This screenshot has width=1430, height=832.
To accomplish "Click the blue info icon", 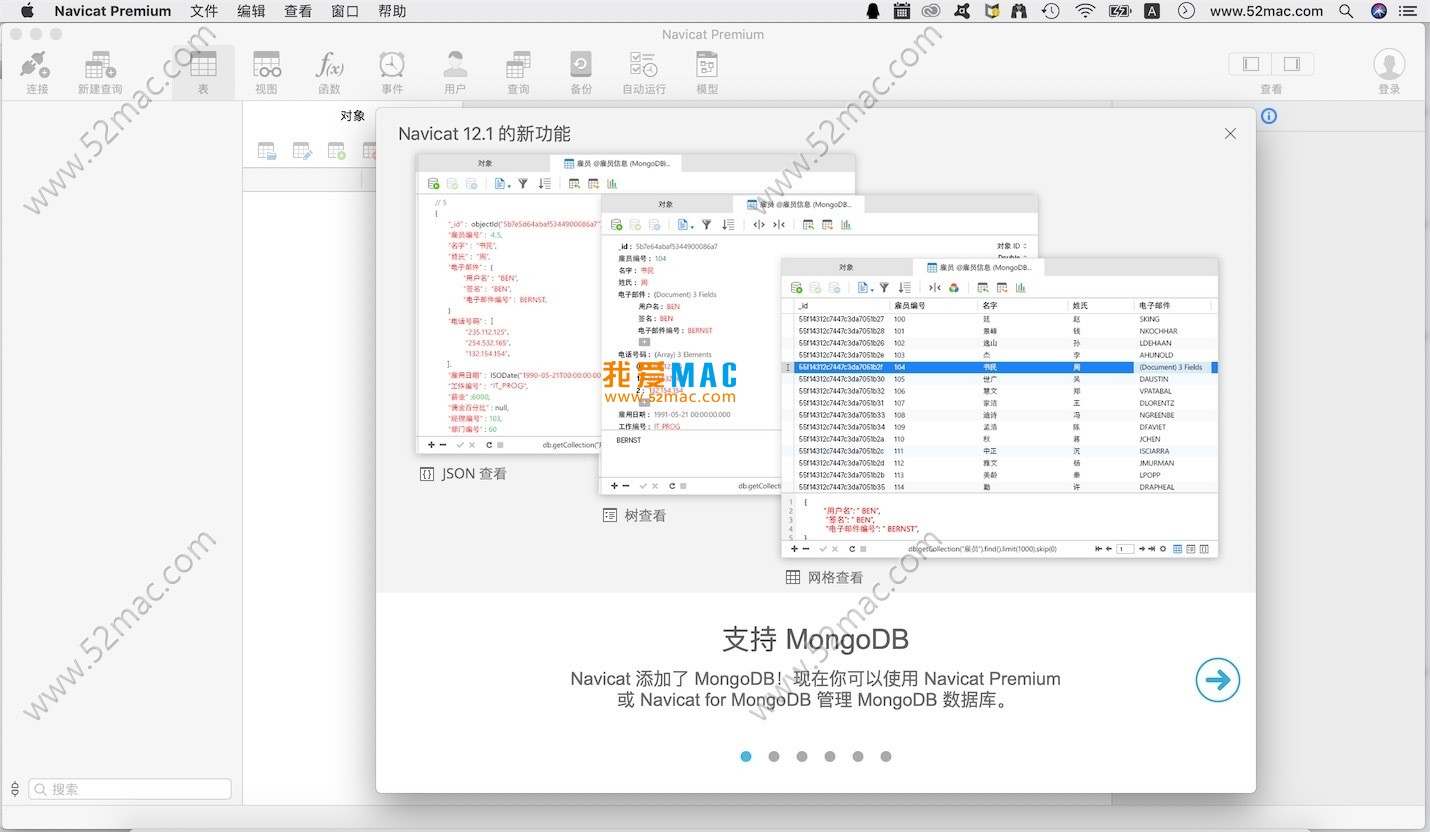I will pos(1269,116).
